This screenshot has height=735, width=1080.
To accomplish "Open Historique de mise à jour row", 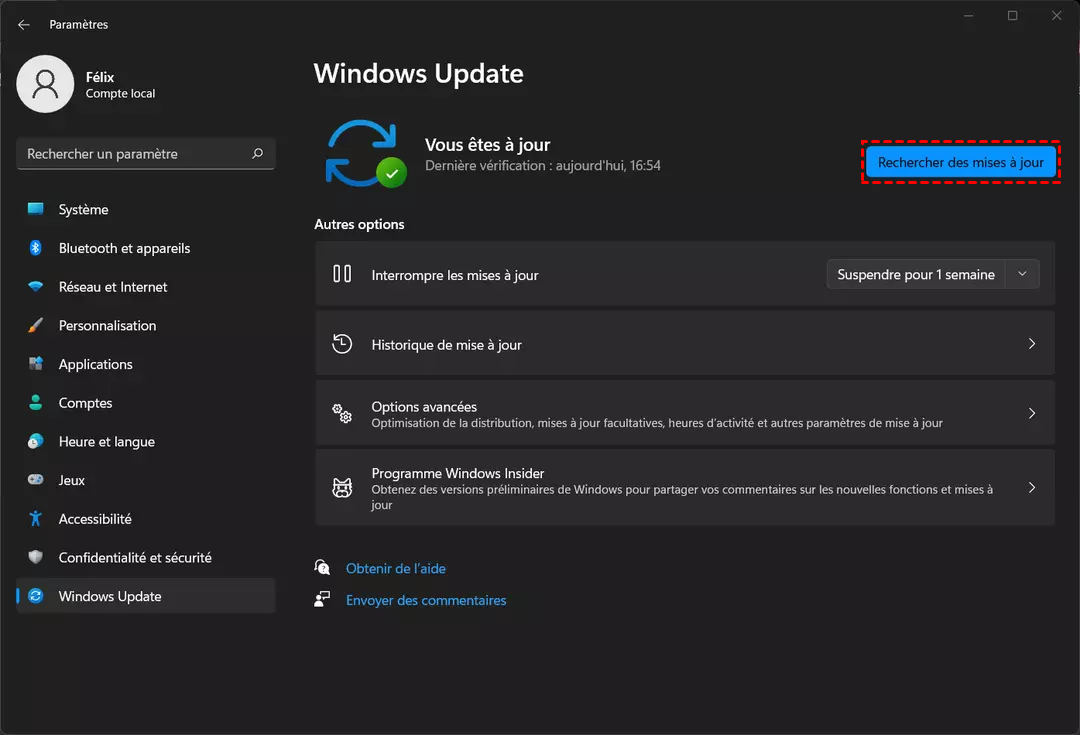I will (x=685, y=344).
